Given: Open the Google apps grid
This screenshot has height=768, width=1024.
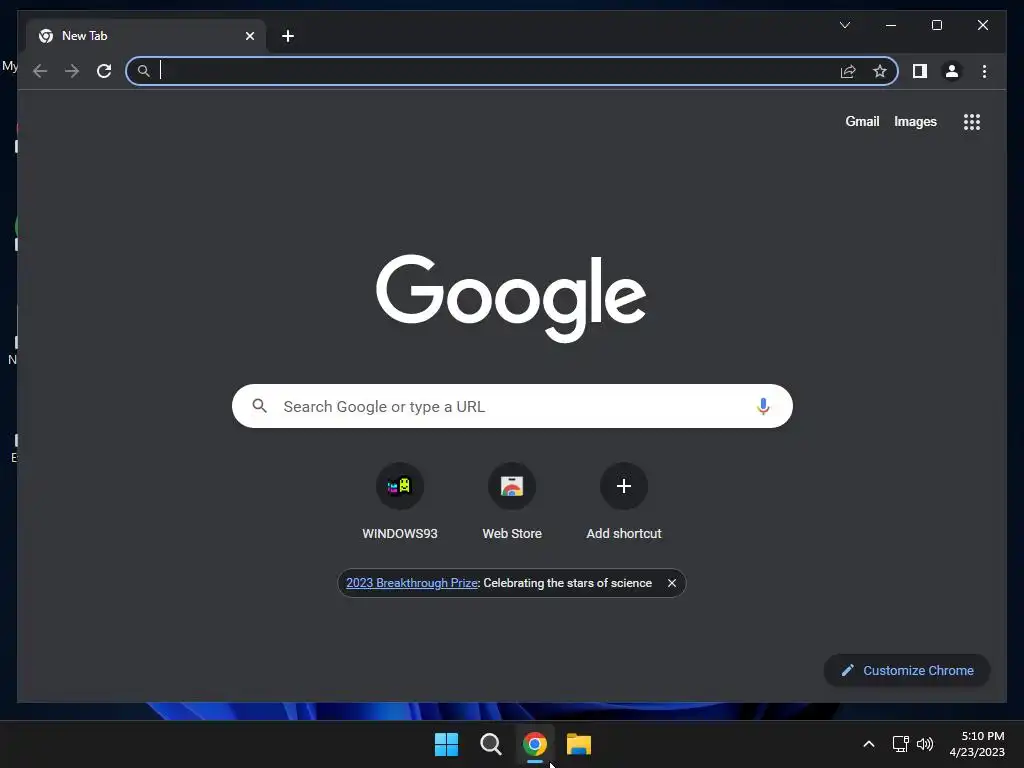Looking at the screenshot, I should coord(972,121).
